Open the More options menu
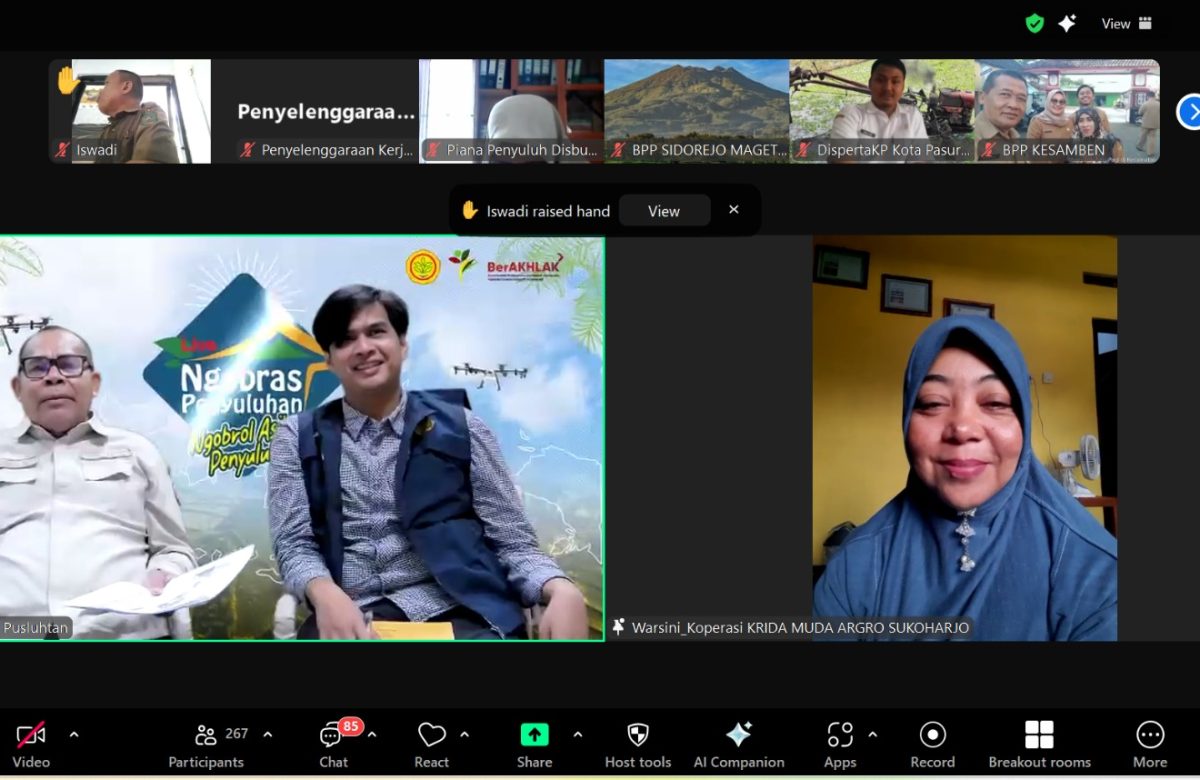This screenshot has height=780, width=1200. (1150, 745)
